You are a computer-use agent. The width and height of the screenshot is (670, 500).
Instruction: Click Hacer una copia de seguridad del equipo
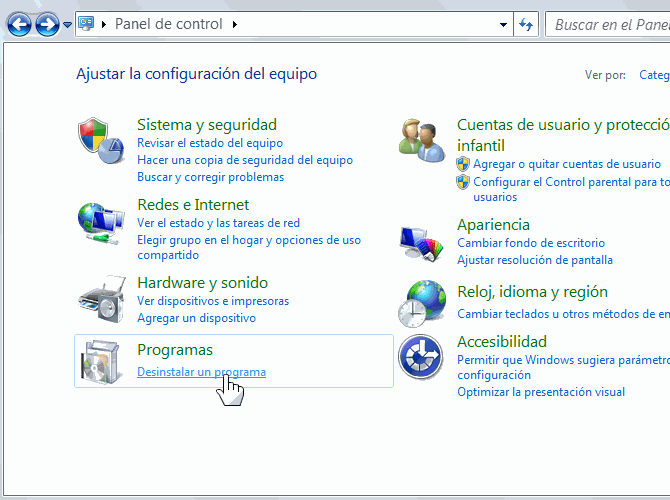[245, 160]
